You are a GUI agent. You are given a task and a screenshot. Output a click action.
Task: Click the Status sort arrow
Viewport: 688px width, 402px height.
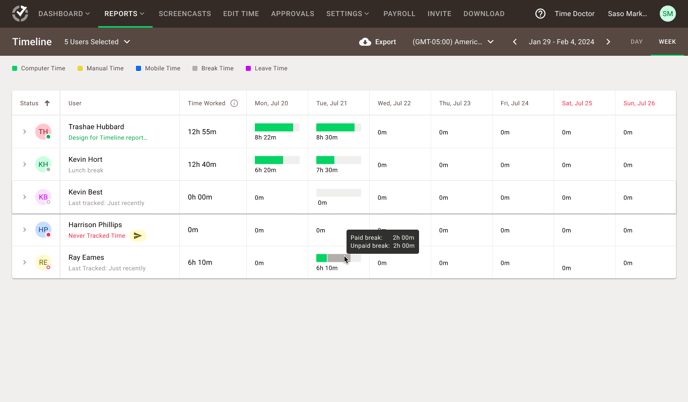click(x=47, y=103)
